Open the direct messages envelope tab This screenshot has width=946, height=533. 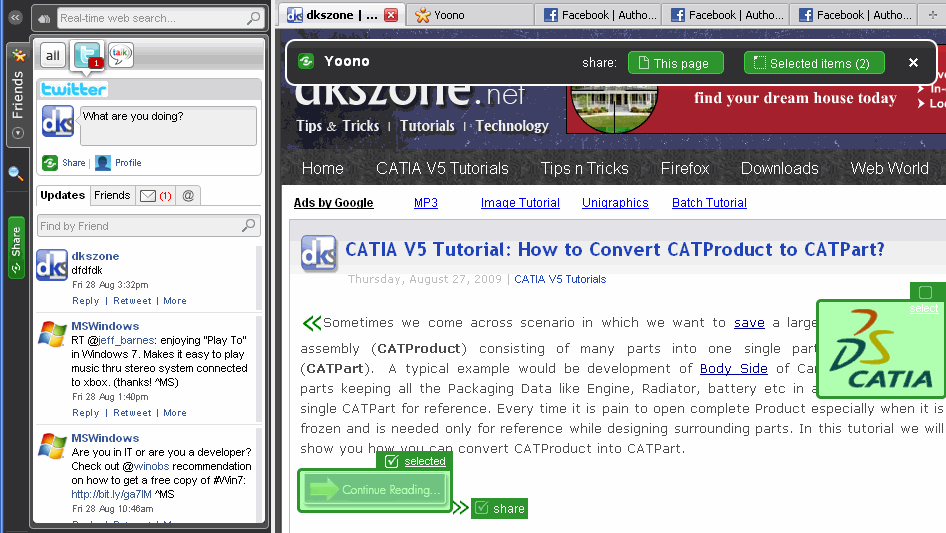(155, 196)
